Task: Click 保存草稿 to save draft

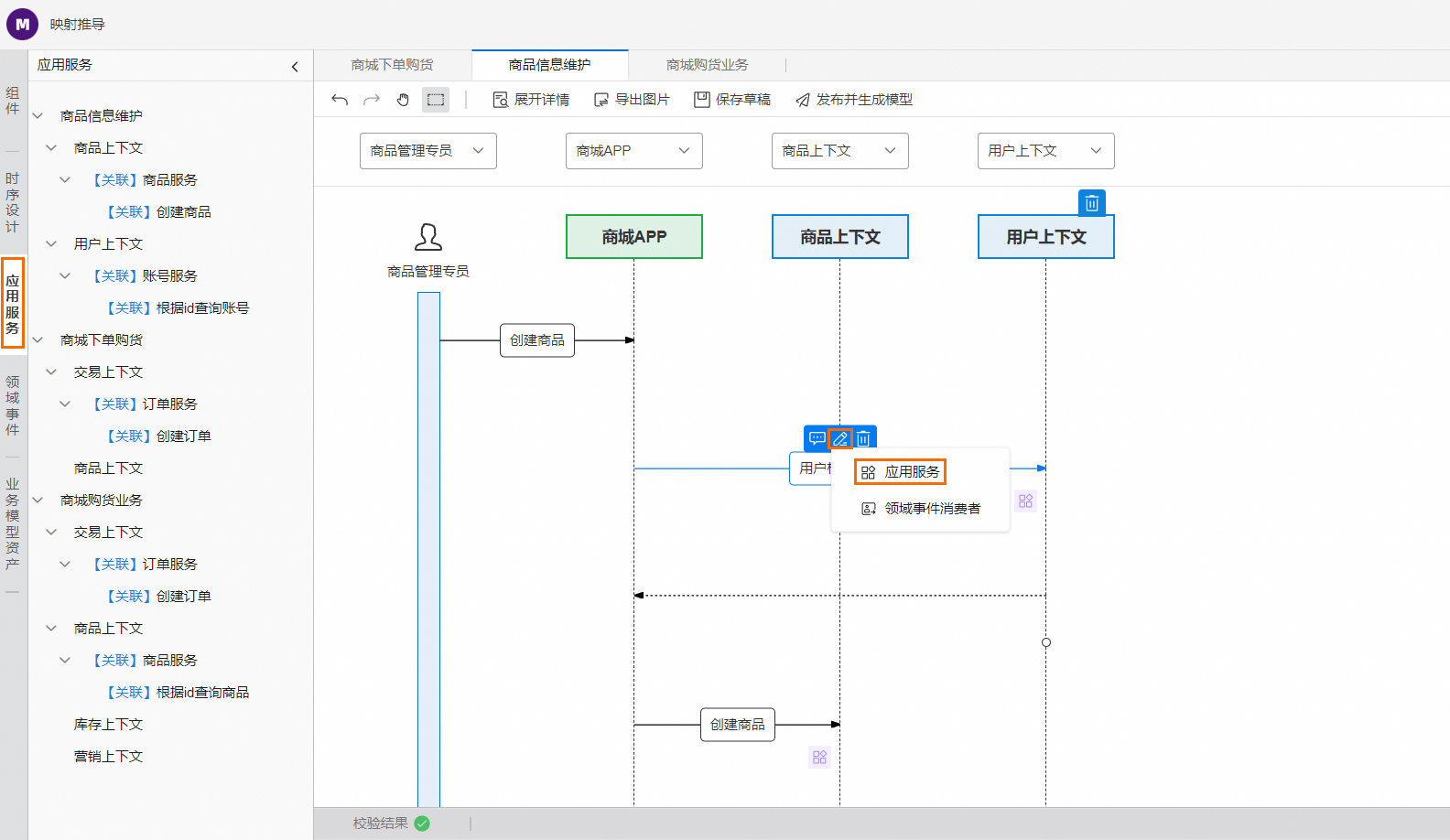Action: 732,100
